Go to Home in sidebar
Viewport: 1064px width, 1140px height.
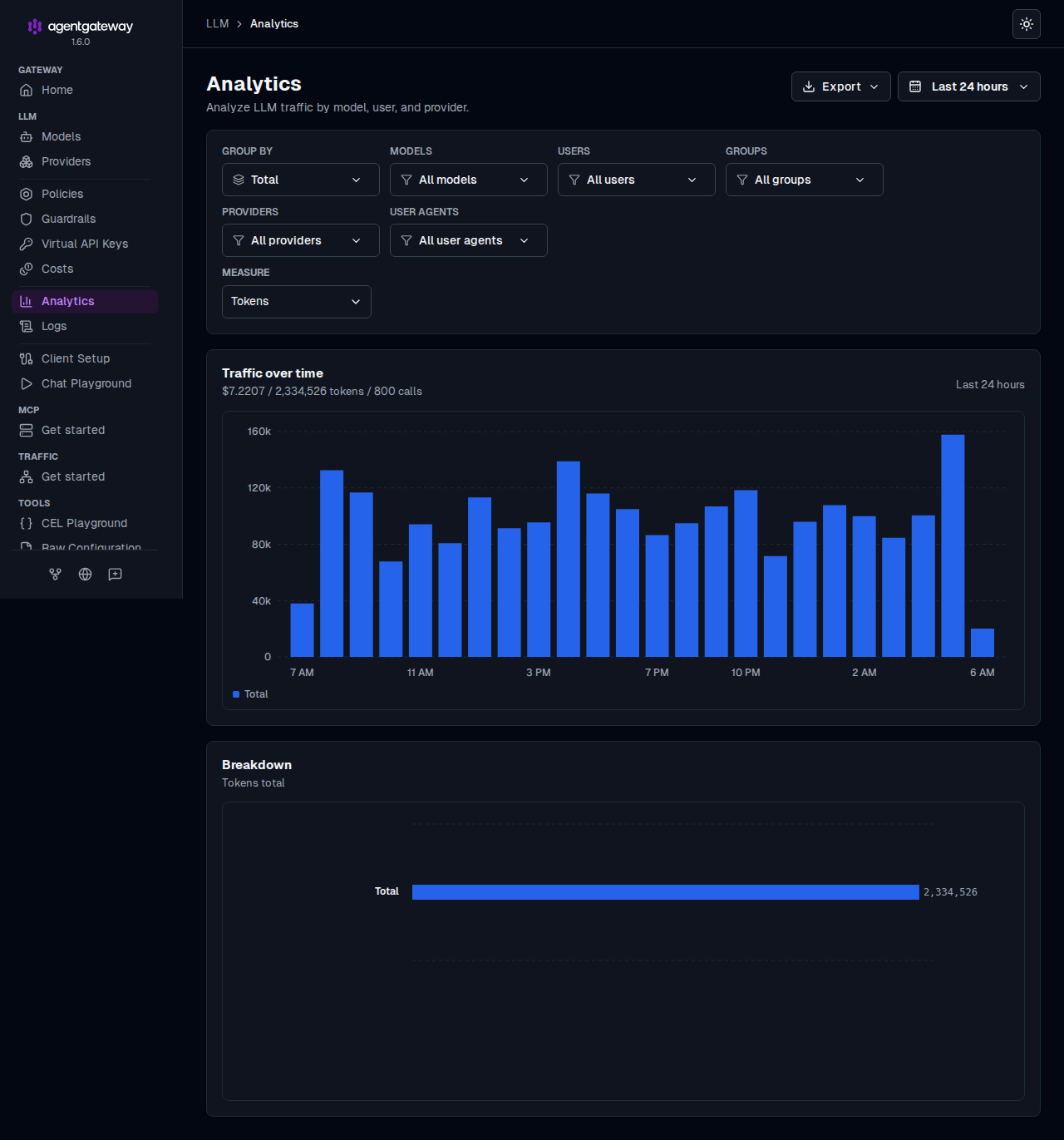[x=85, y=90]
